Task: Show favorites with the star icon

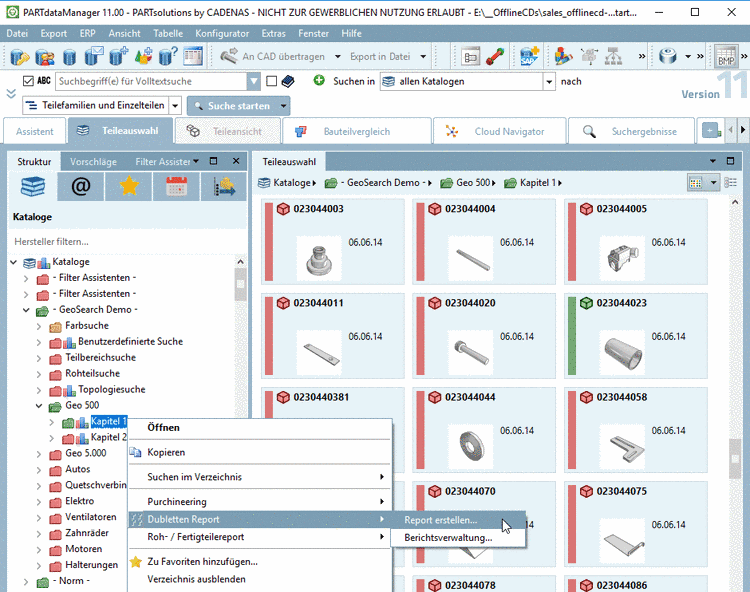Action: coord(129,186)
